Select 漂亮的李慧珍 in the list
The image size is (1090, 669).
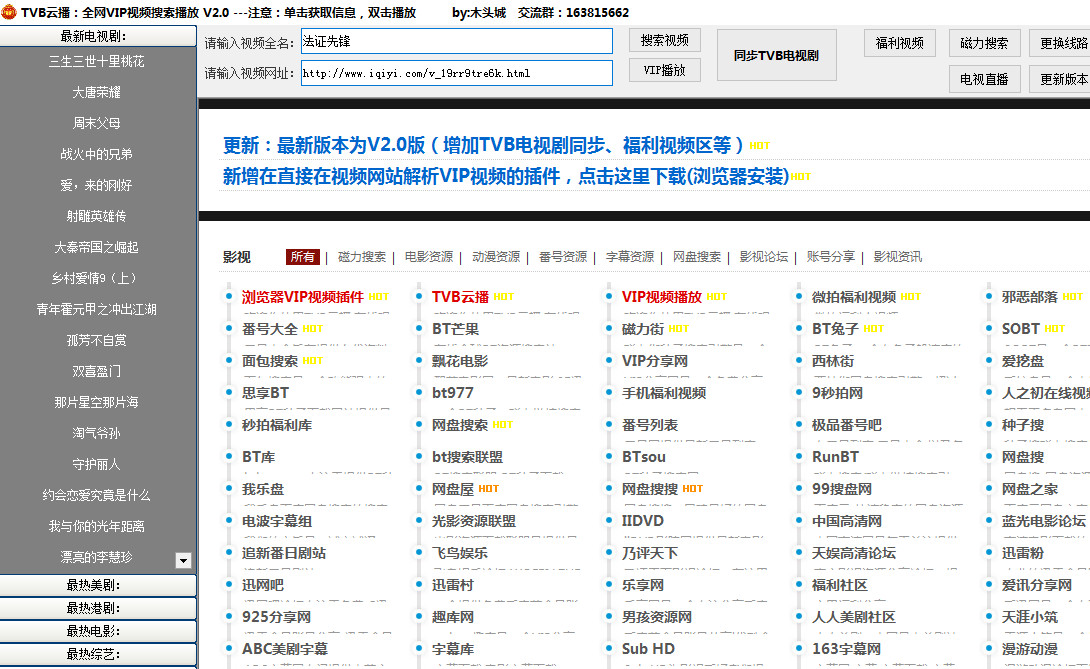click(97, 557)
